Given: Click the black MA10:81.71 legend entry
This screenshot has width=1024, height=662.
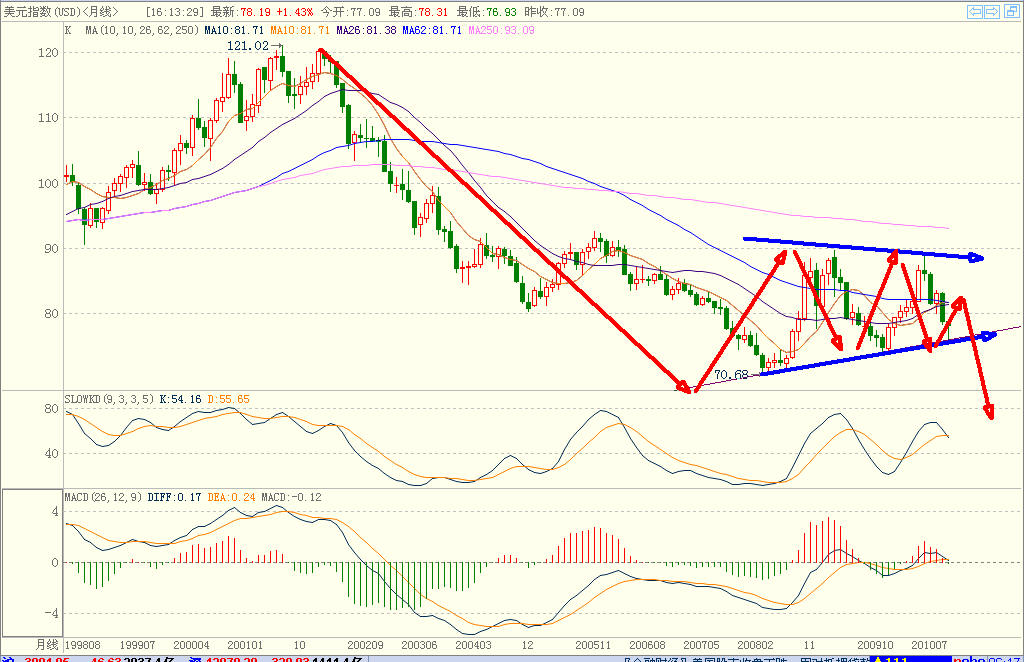Looking at the screenshot, I should click(x=234, y=30).
